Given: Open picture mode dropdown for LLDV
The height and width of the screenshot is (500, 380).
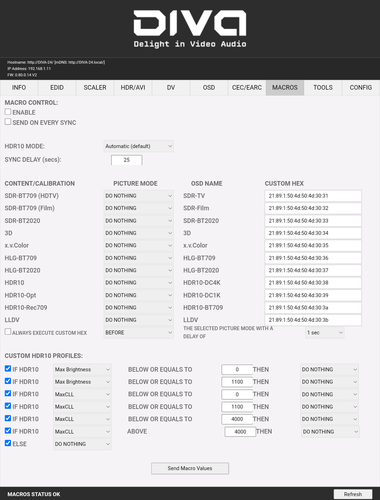Looking at the screenshot, I should click(x=138, y=320).
